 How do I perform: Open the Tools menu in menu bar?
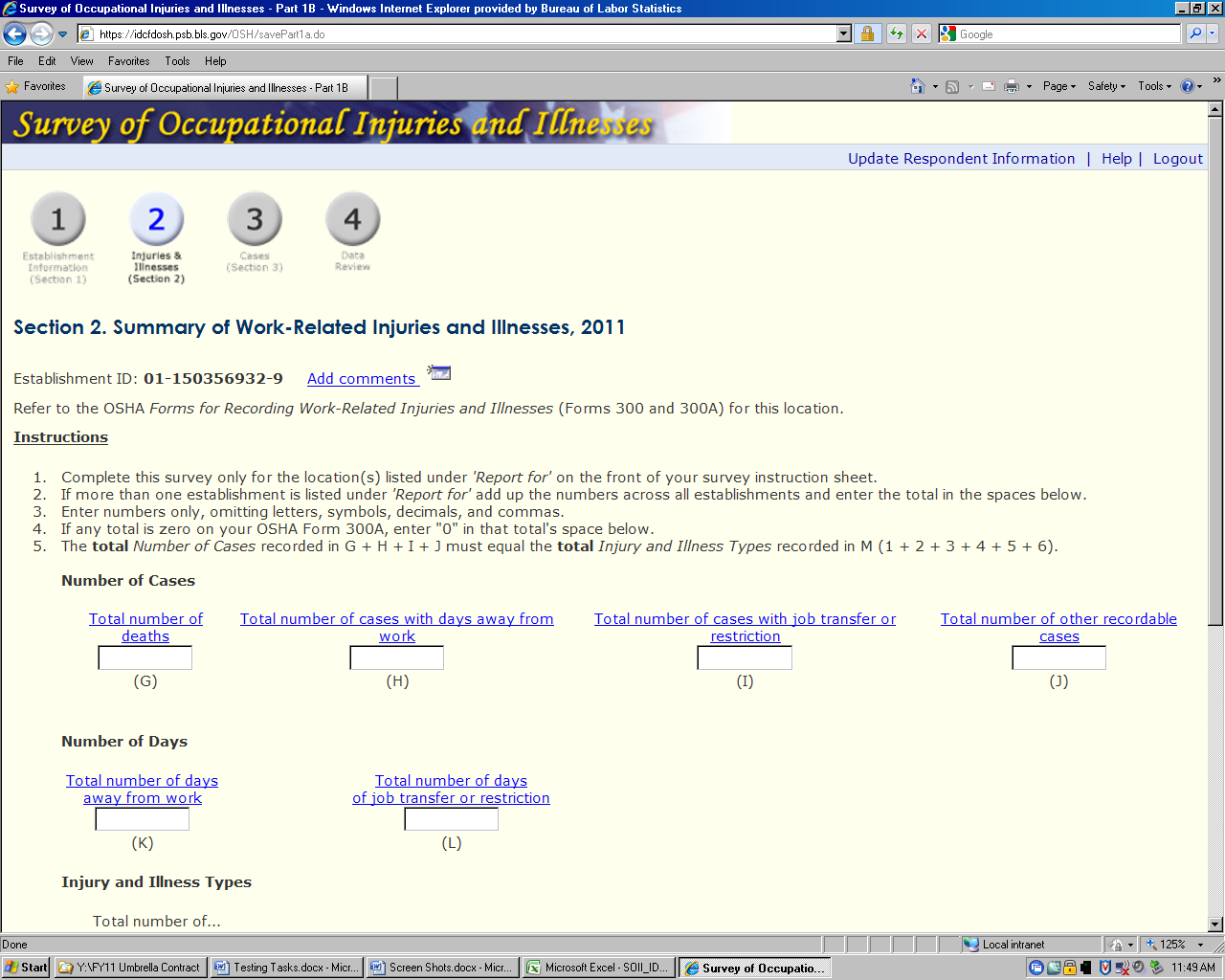177,61
